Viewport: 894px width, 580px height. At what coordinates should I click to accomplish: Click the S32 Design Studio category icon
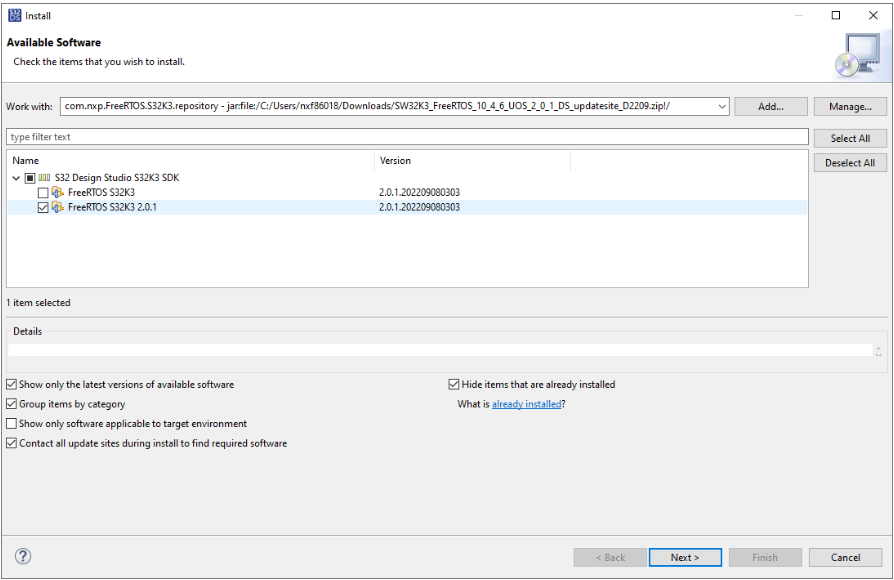pyautogui.click(x=44, y=178)
